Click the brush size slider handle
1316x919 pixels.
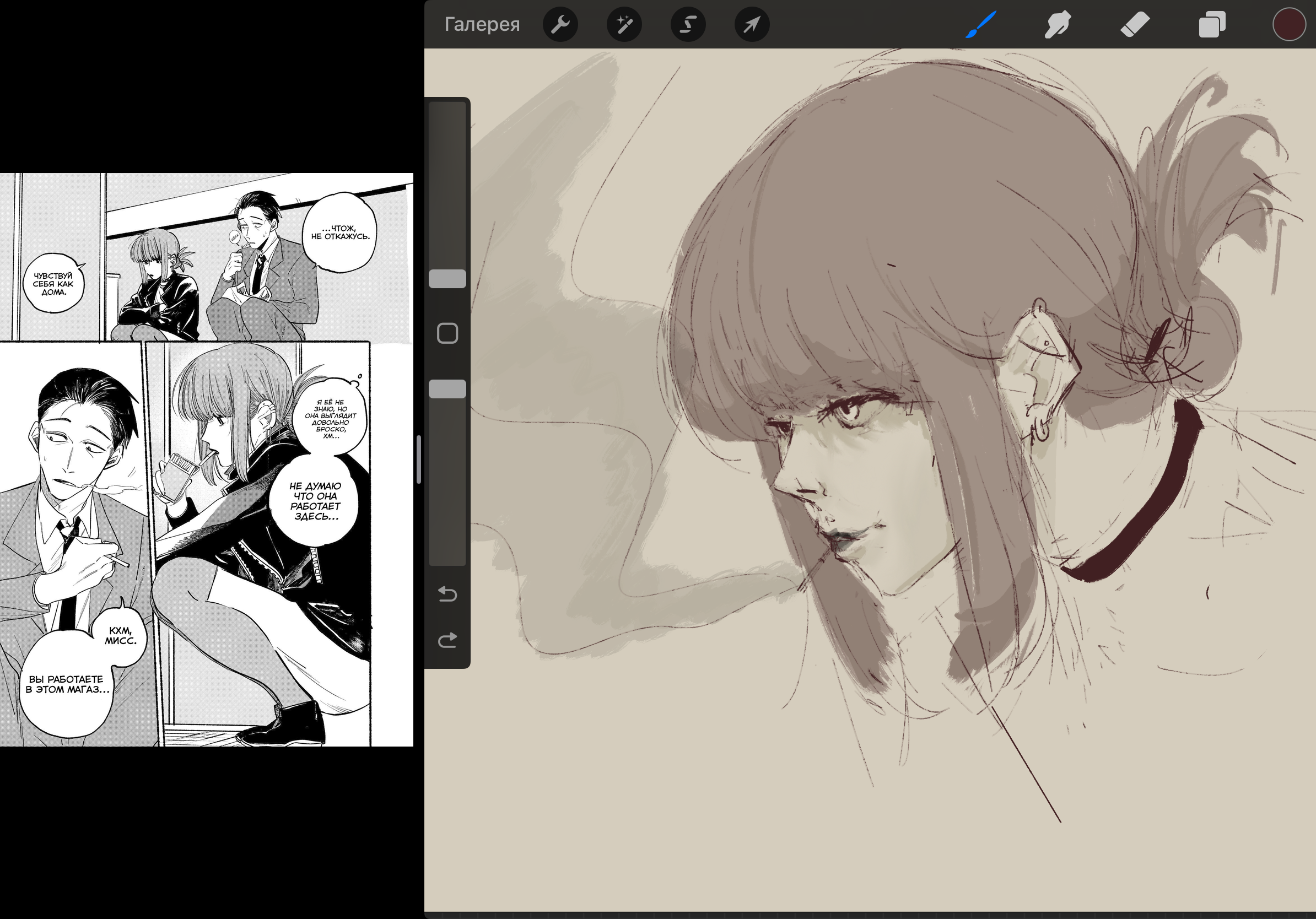click(x=447, y=279)
